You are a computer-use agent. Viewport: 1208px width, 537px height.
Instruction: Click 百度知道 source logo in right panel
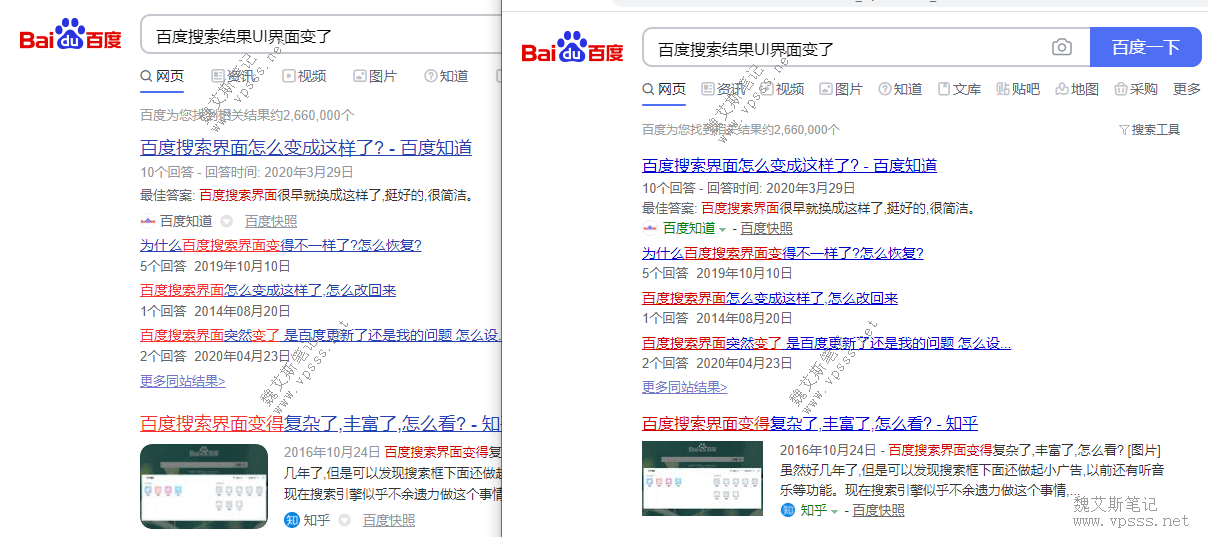click(x=650, y=228)
